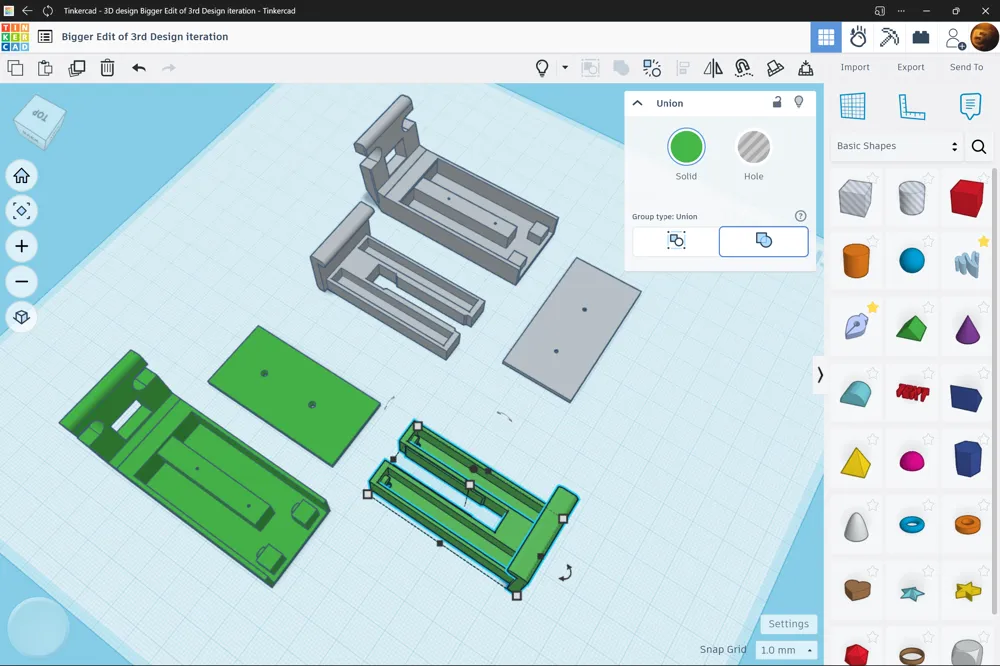Pick the red Text shape
The height and width of the screenshot is (666, 1000).
pyautogui.click(x=912, y=392)
